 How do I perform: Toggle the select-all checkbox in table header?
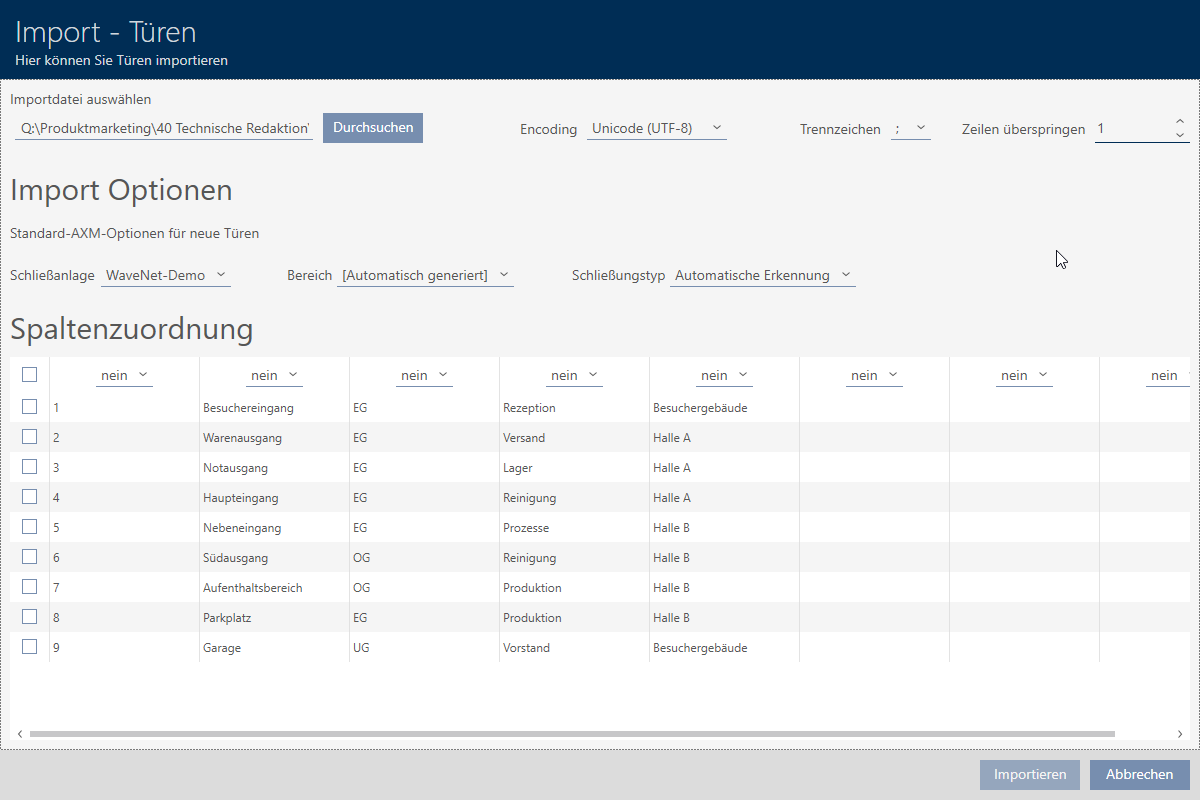point(30,374)
